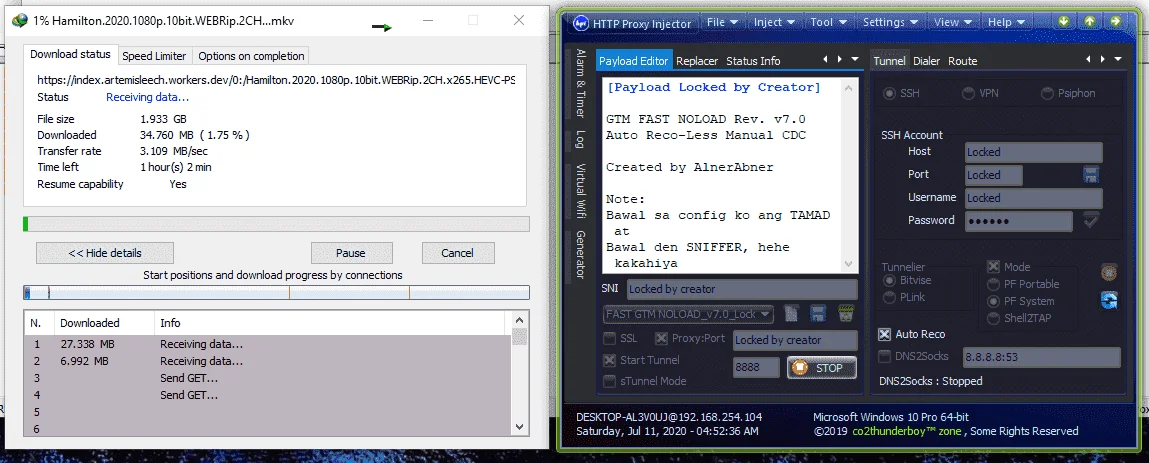Viewport: 1149px width, 463px height.
Task: Click the green download progress bar
Action: [276, 223]
